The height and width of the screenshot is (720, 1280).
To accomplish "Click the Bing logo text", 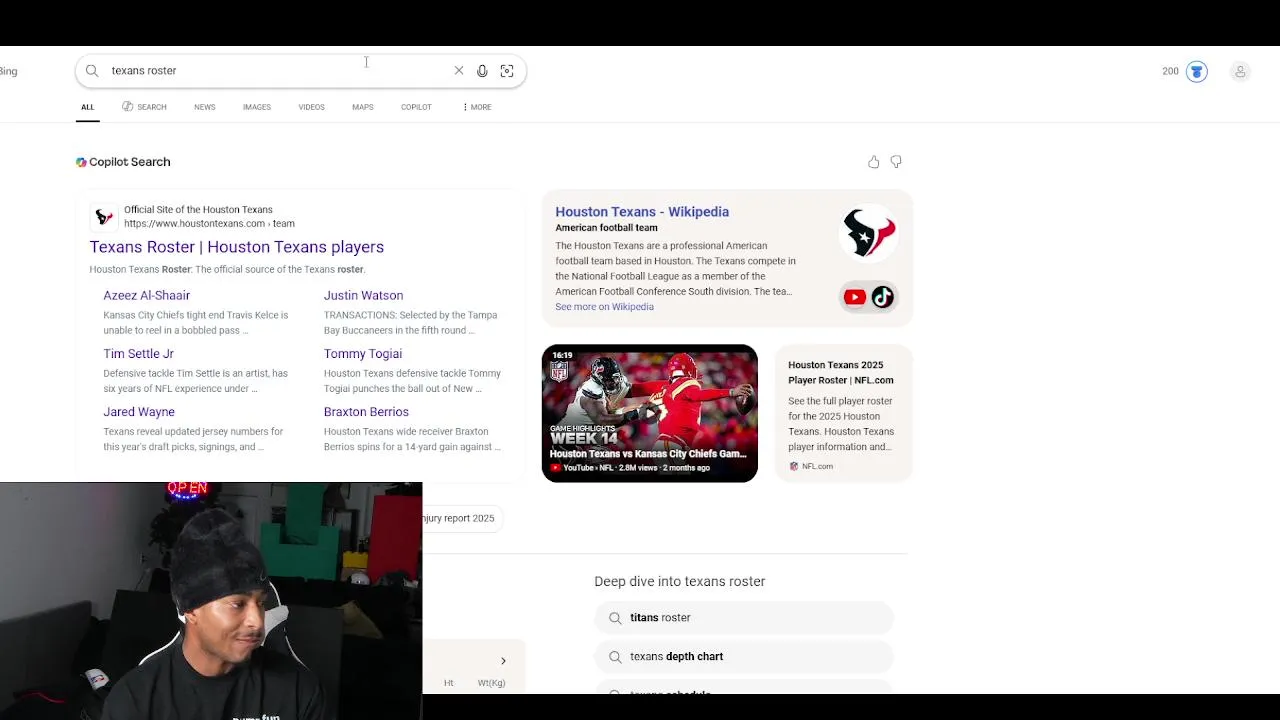I will pos(9,71).
